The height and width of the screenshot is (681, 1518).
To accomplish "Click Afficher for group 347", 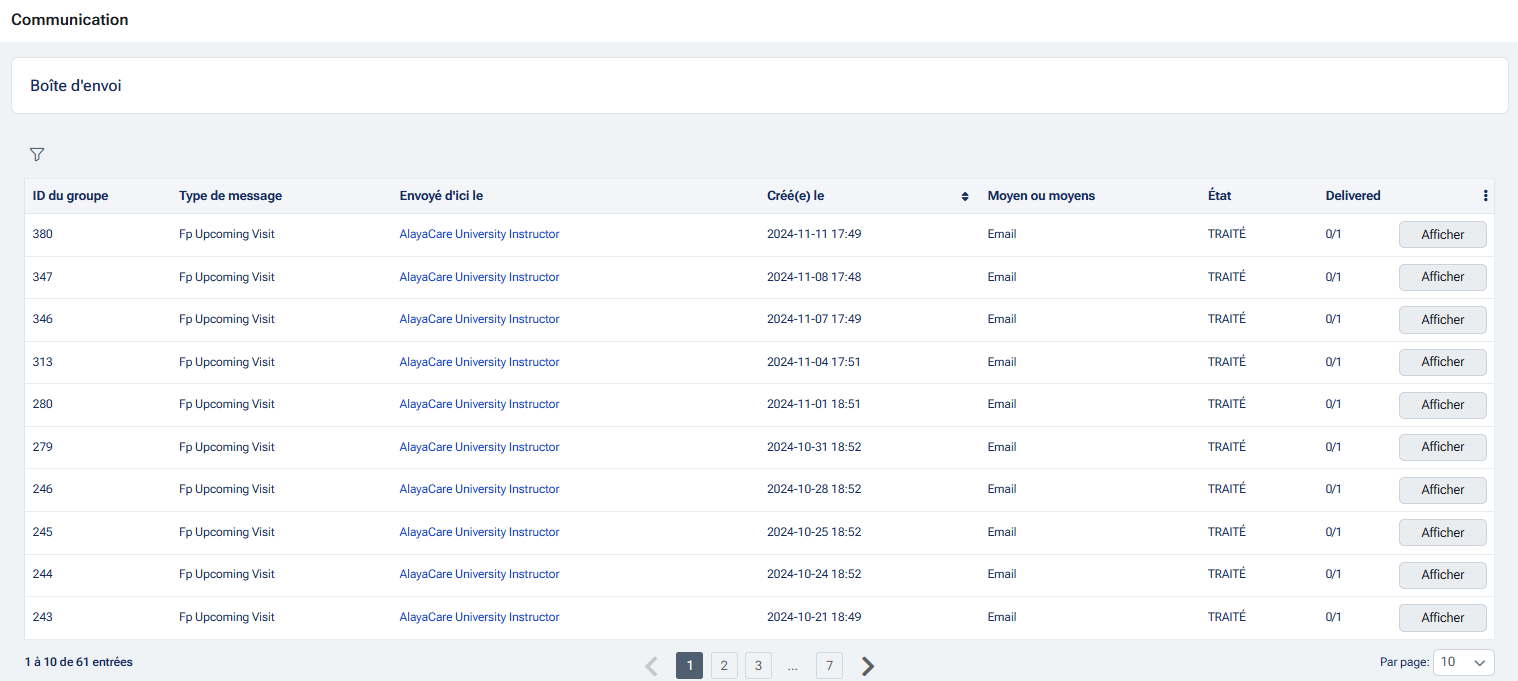I will tap(1442, 277).
